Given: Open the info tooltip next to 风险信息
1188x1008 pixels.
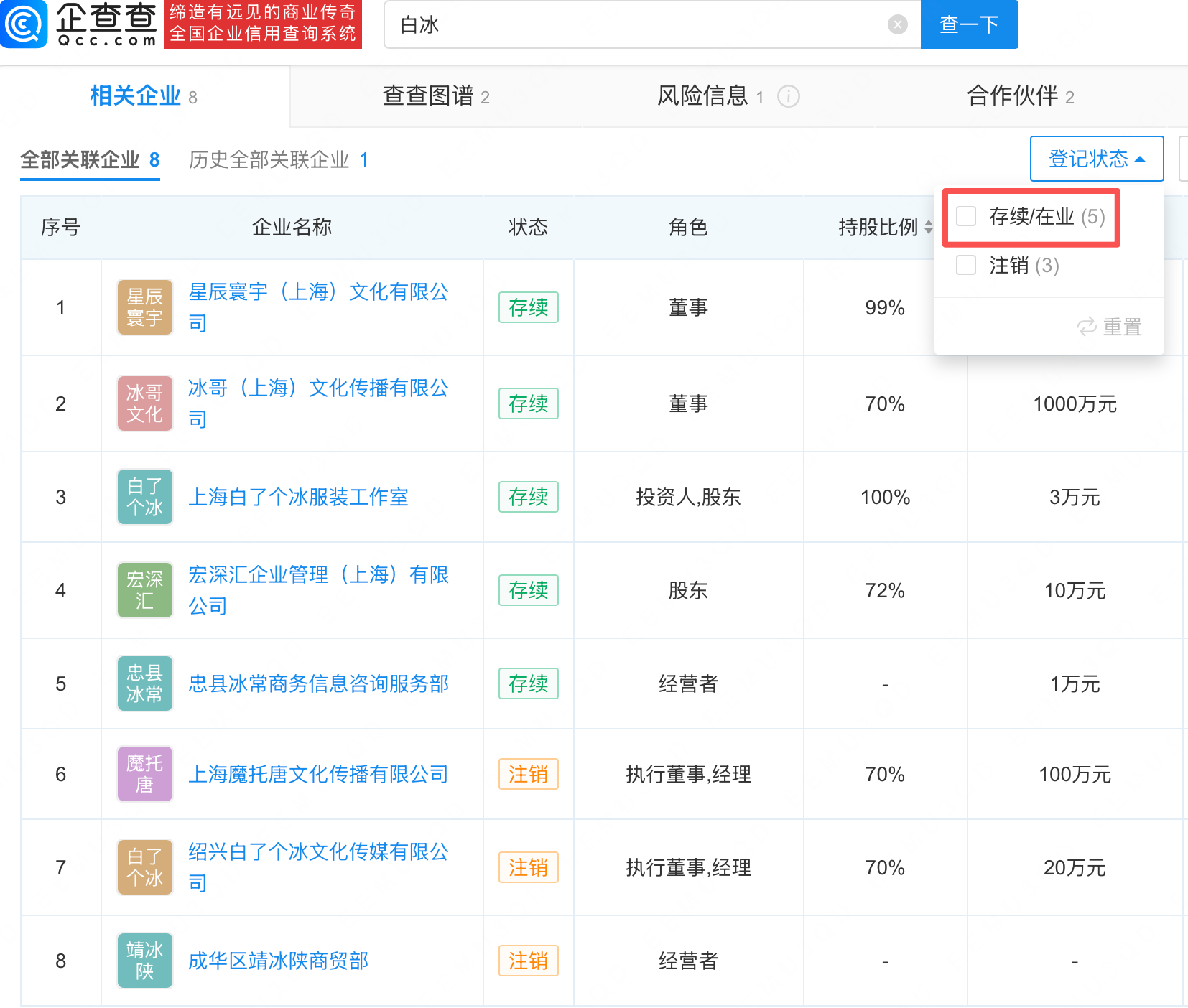Looking at the screenshot, I should pyautogui.click(x=789, y=96).
